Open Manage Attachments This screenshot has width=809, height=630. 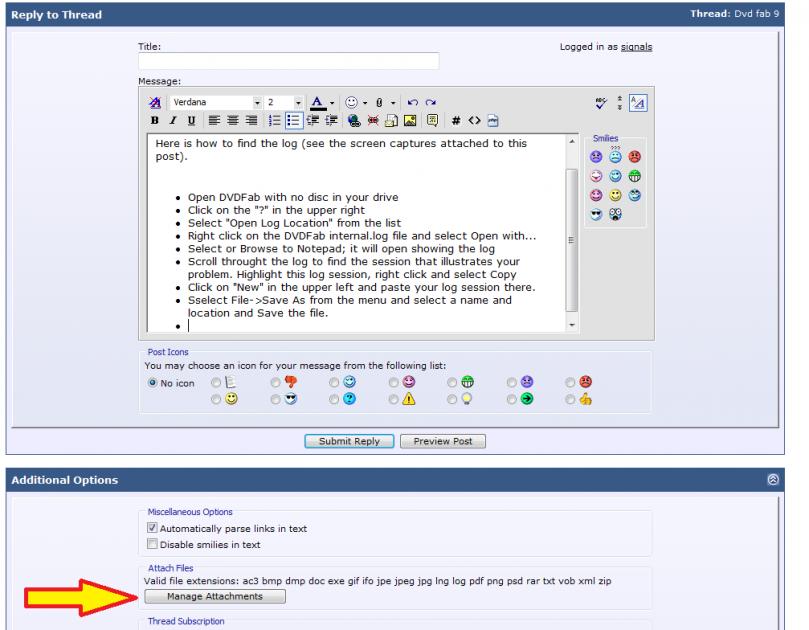click(215, 596)
